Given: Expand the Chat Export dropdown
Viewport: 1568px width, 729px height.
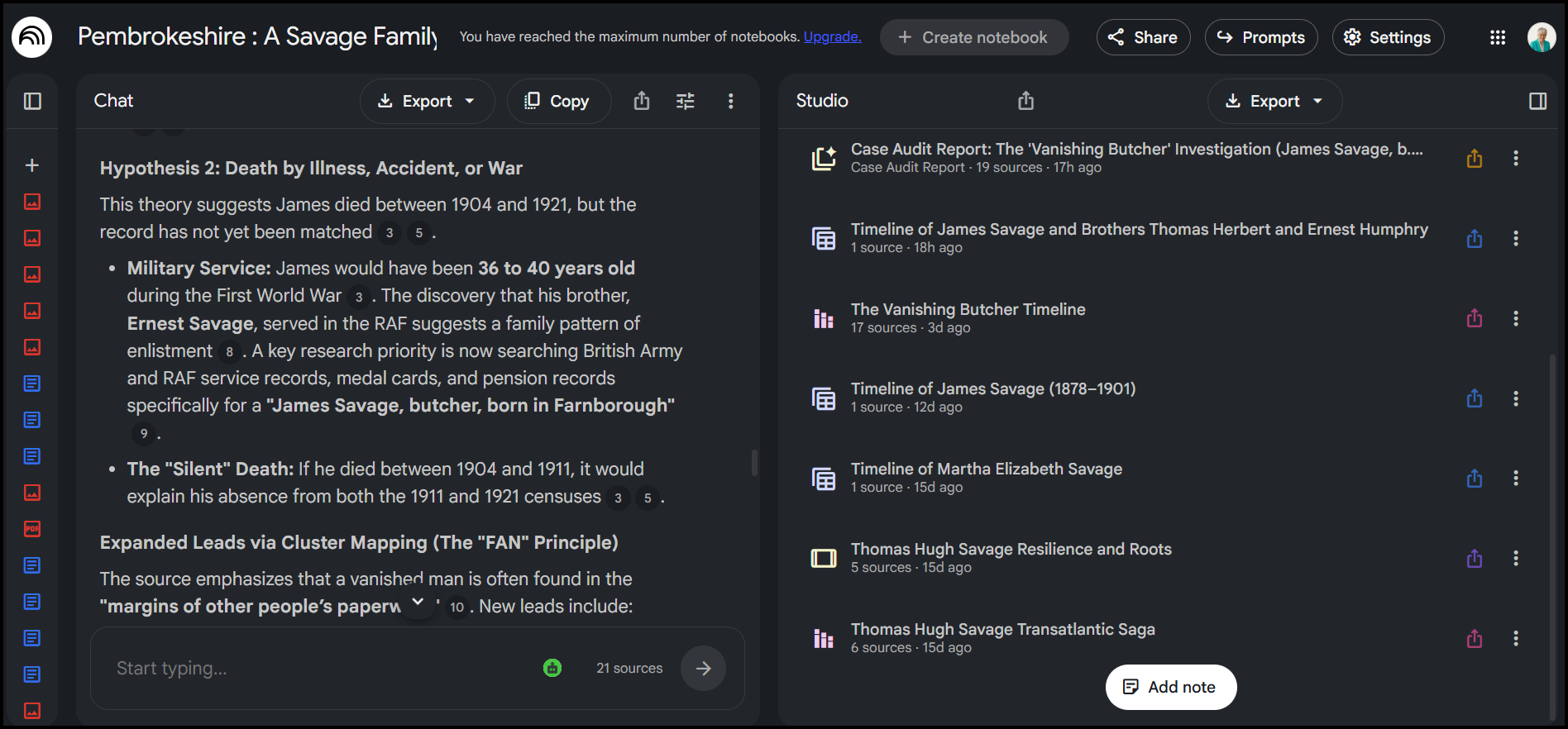Looking at the screenshot, I should [x=427, y=101].
